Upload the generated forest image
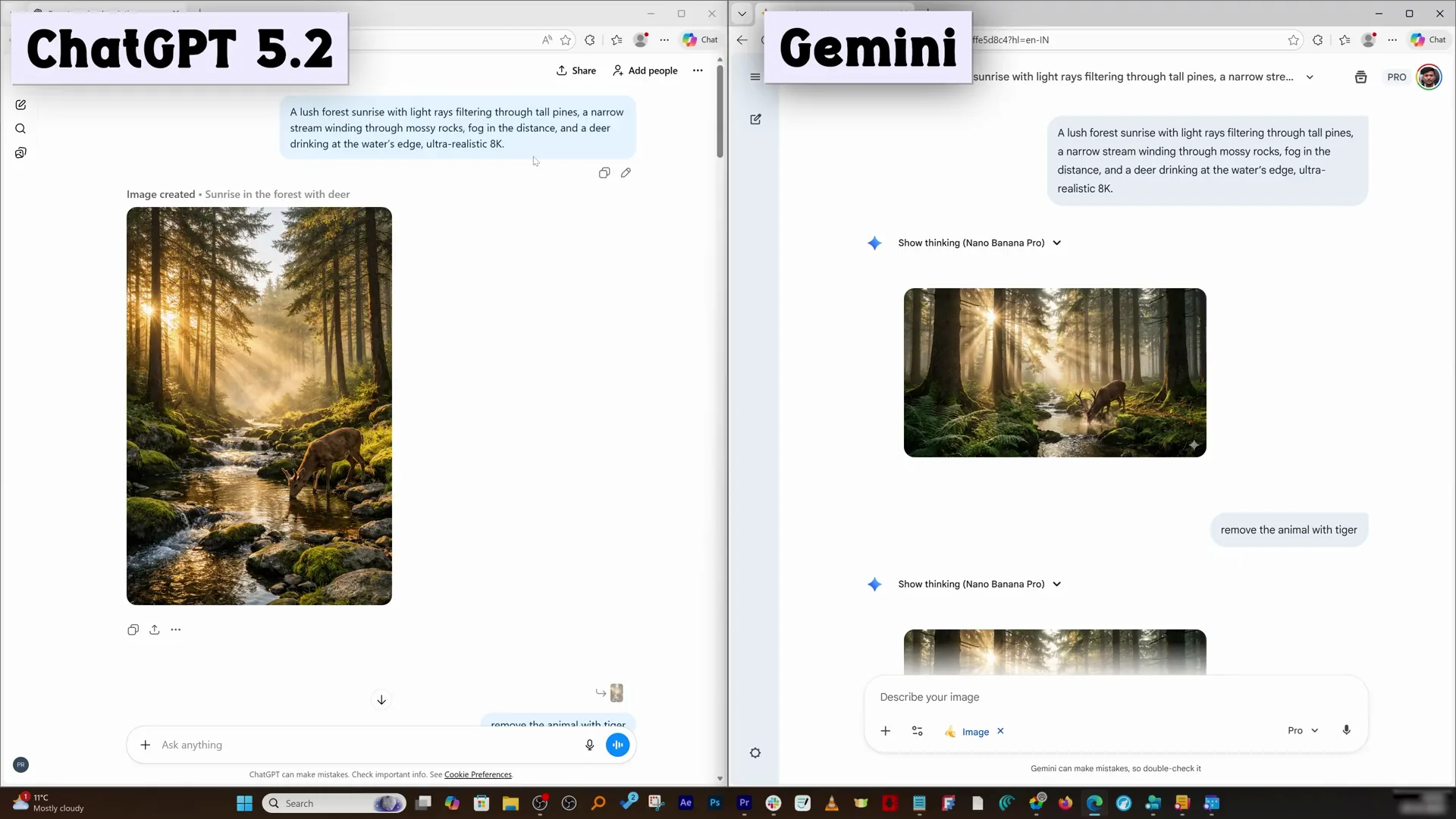 [x=155, y=629]
